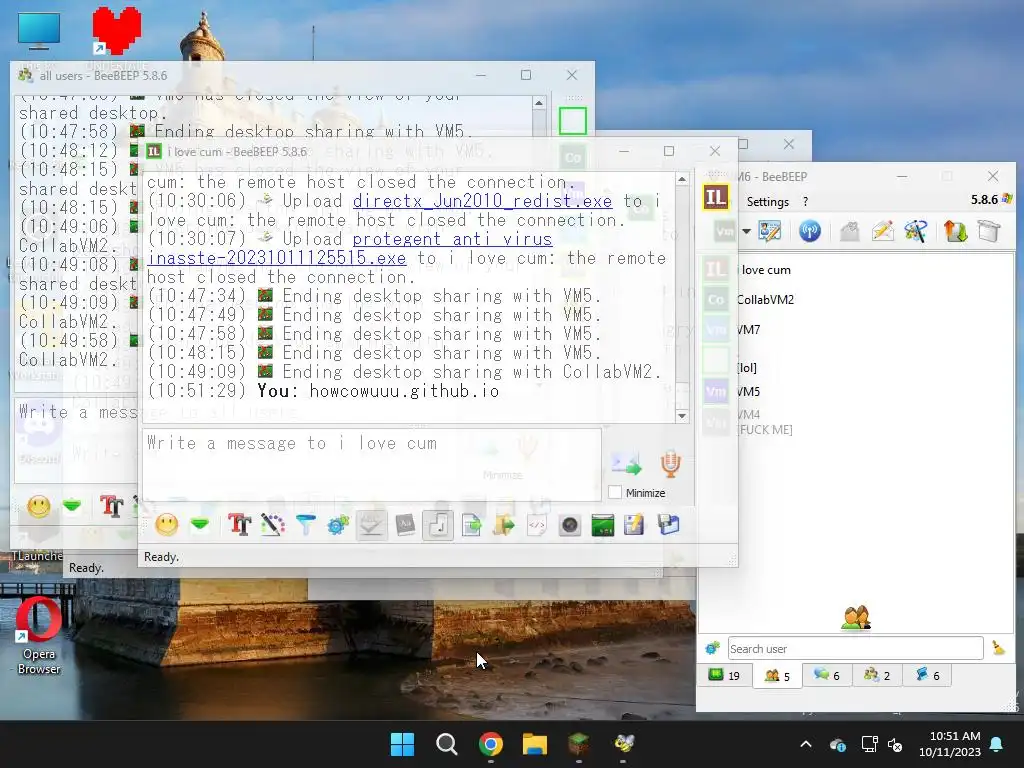This screenshot has width=1024, height=768.
Task: Open font selection (TT) in i love cum chat
Action: 240,524
